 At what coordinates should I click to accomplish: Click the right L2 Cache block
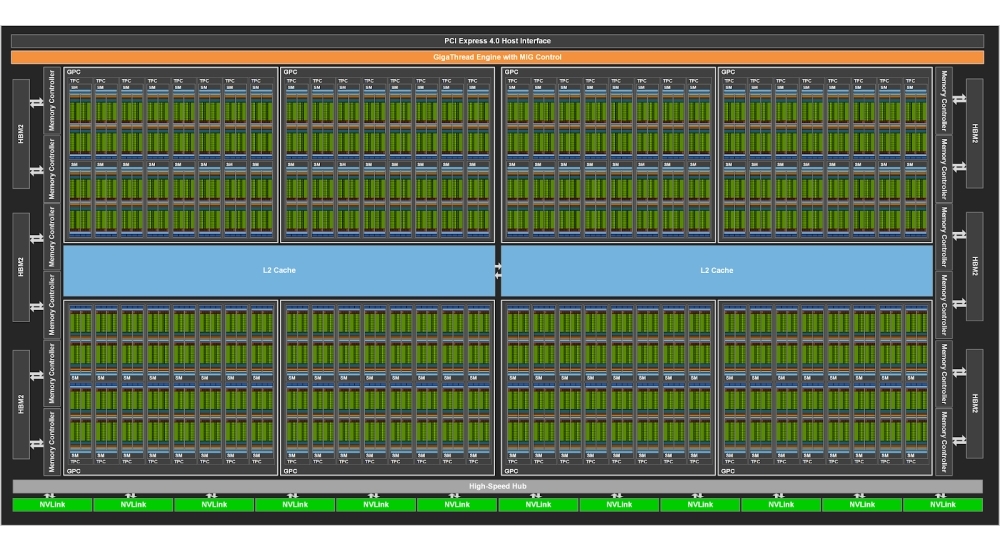(716, 270)
